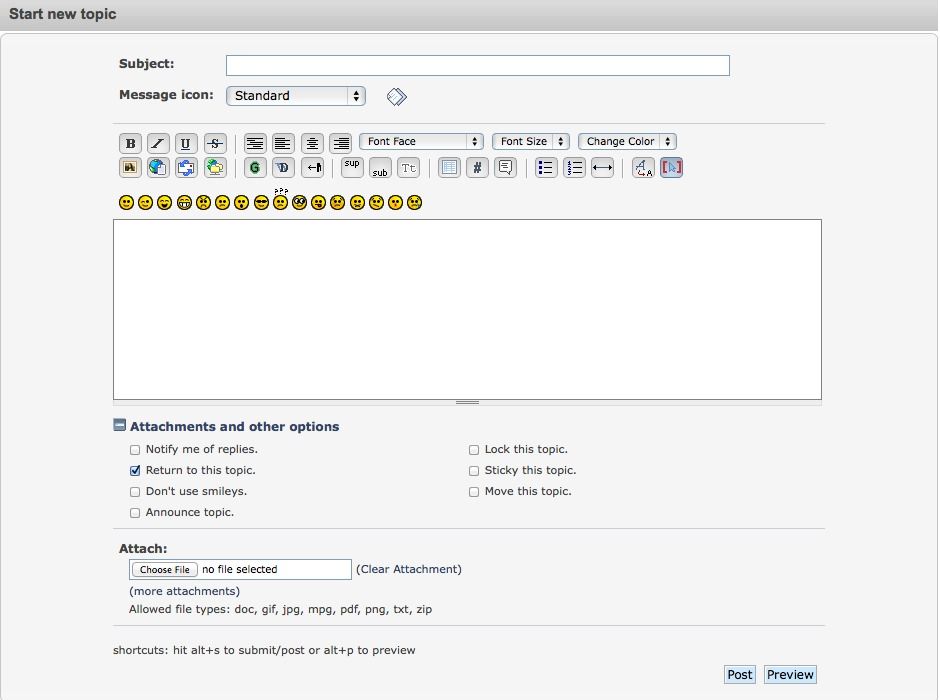
Task: Apply strikethrough formatting
Action: coord(215,143)
